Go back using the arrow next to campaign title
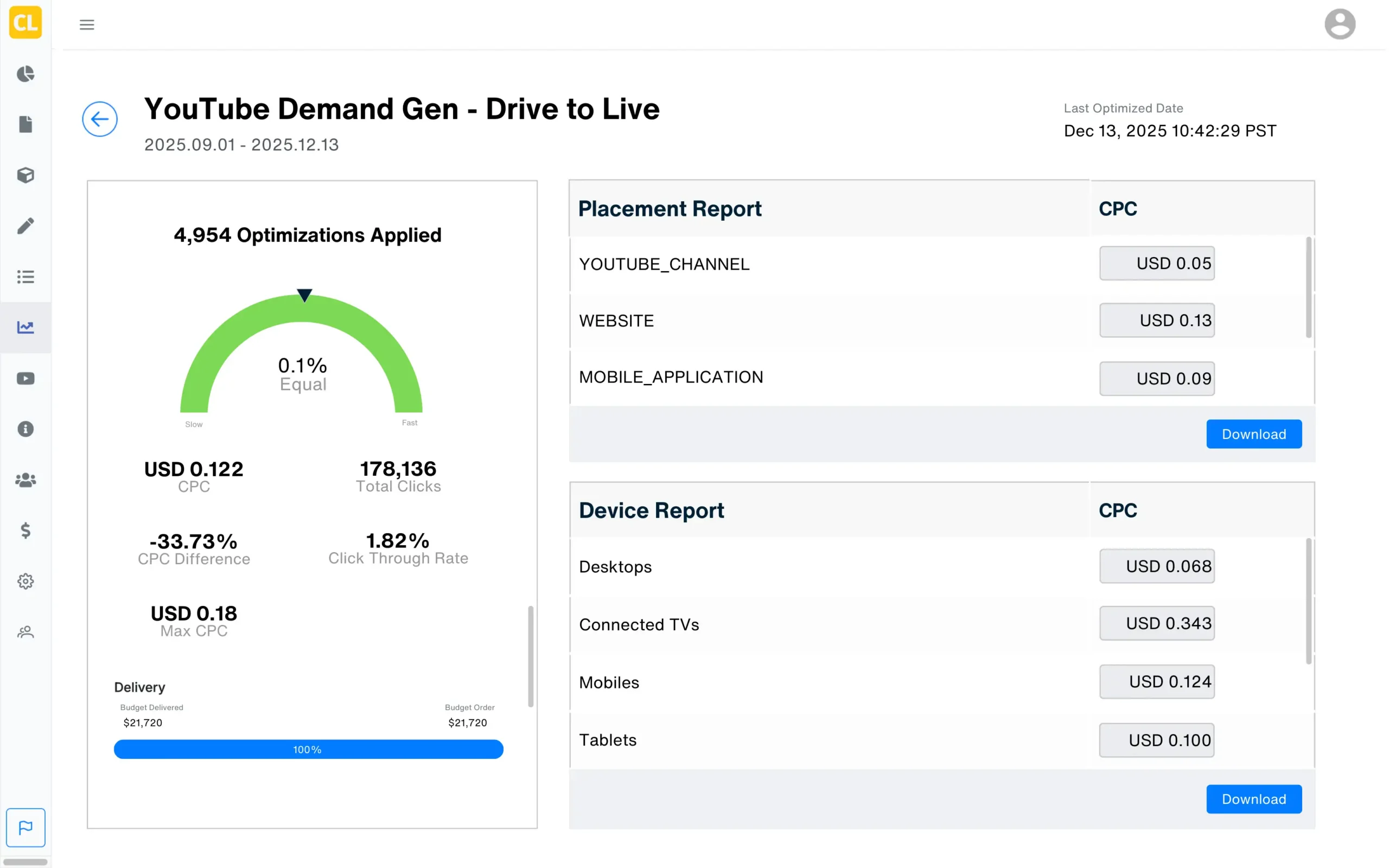This screenshot has height=868, width=1389. coord(100,119)
